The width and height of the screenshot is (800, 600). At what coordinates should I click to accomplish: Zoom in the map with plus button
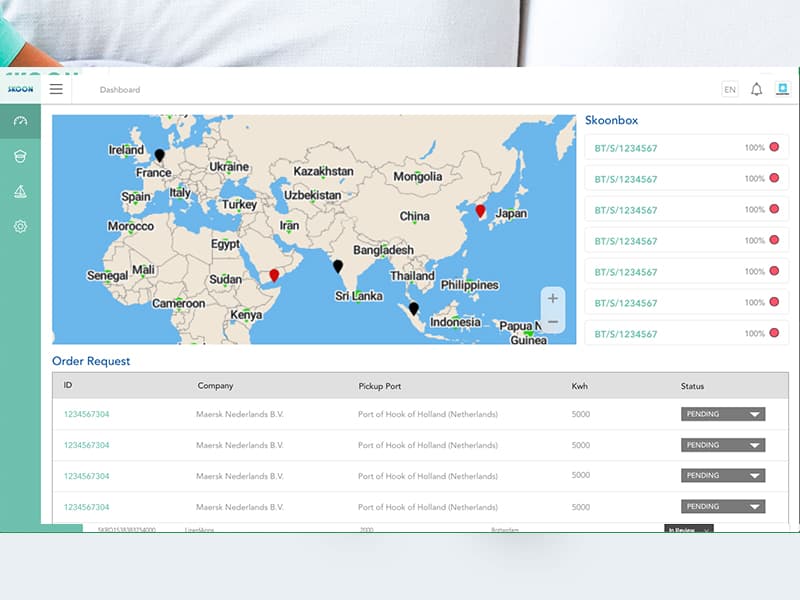[553, 298]
